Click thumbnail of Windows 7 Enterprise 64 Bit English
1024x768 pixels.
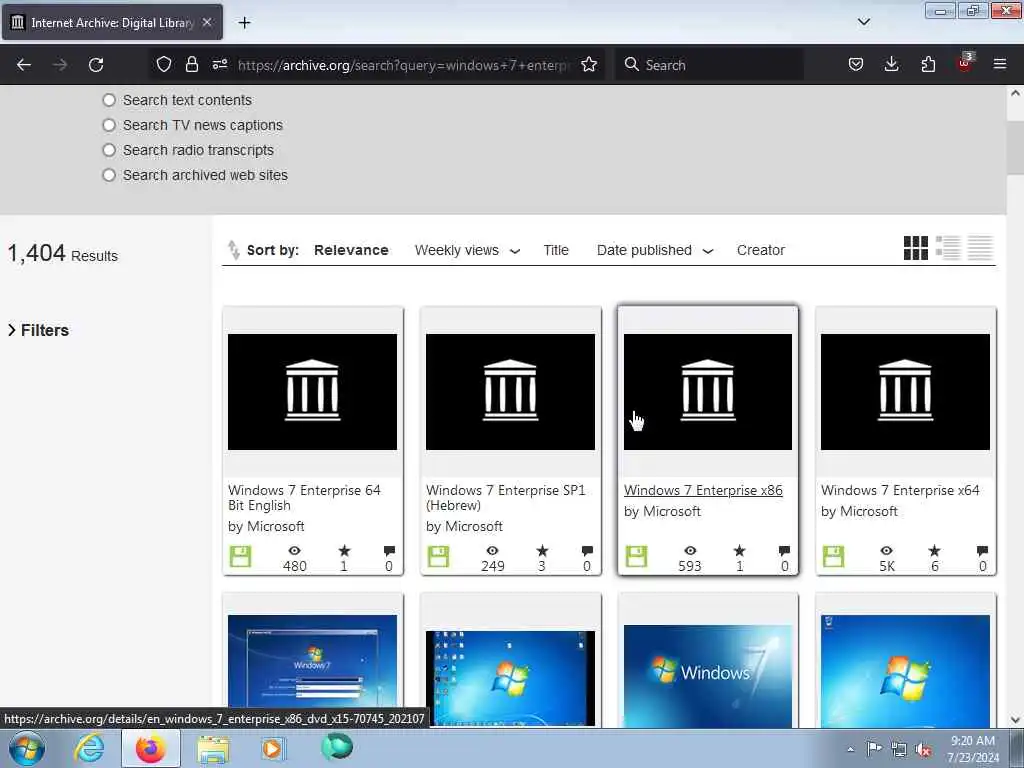[x=312, y=392]
